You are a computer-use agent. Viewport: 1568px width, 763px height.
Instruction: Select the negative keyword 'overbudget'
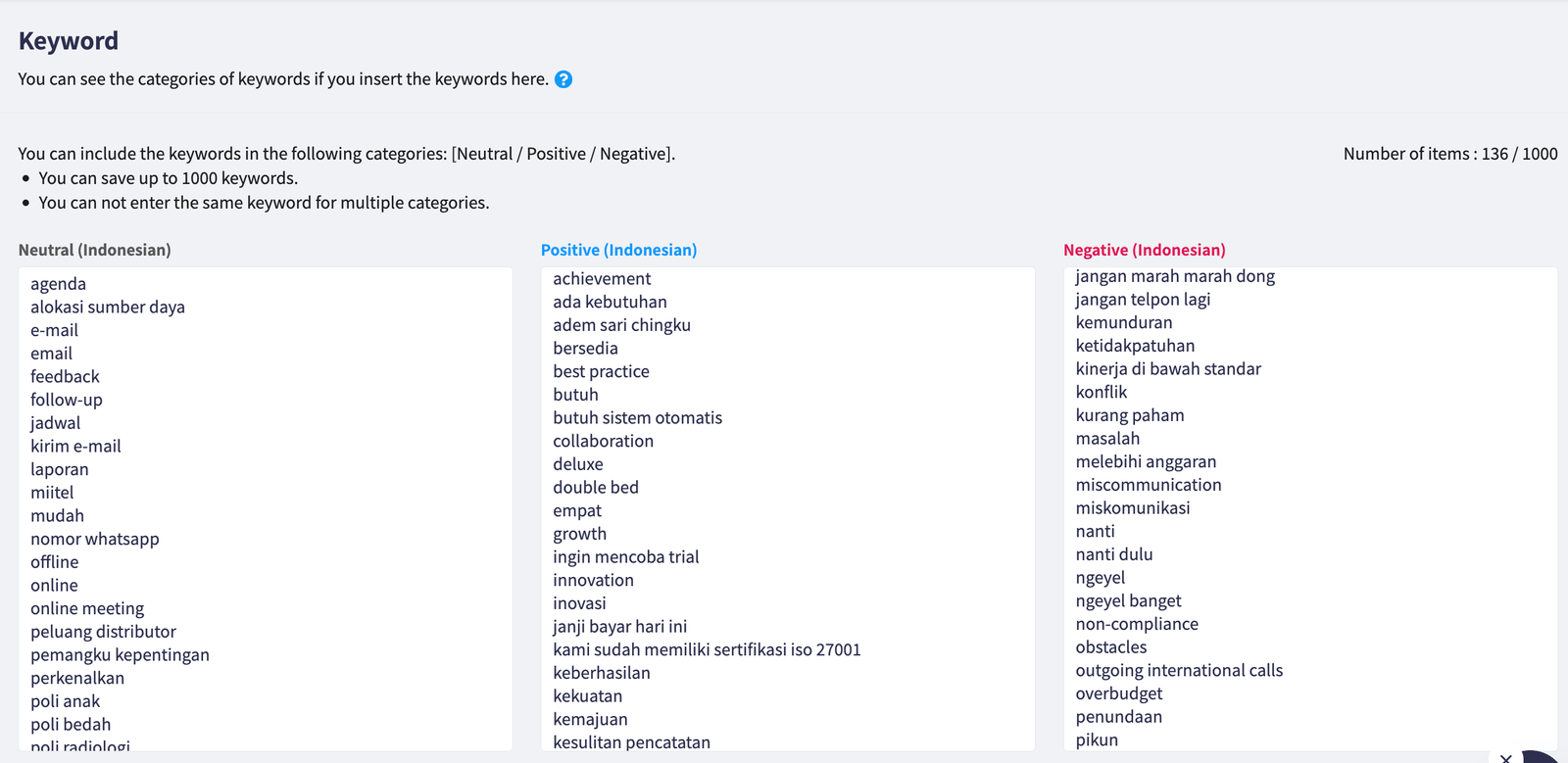pos(1119,693)
